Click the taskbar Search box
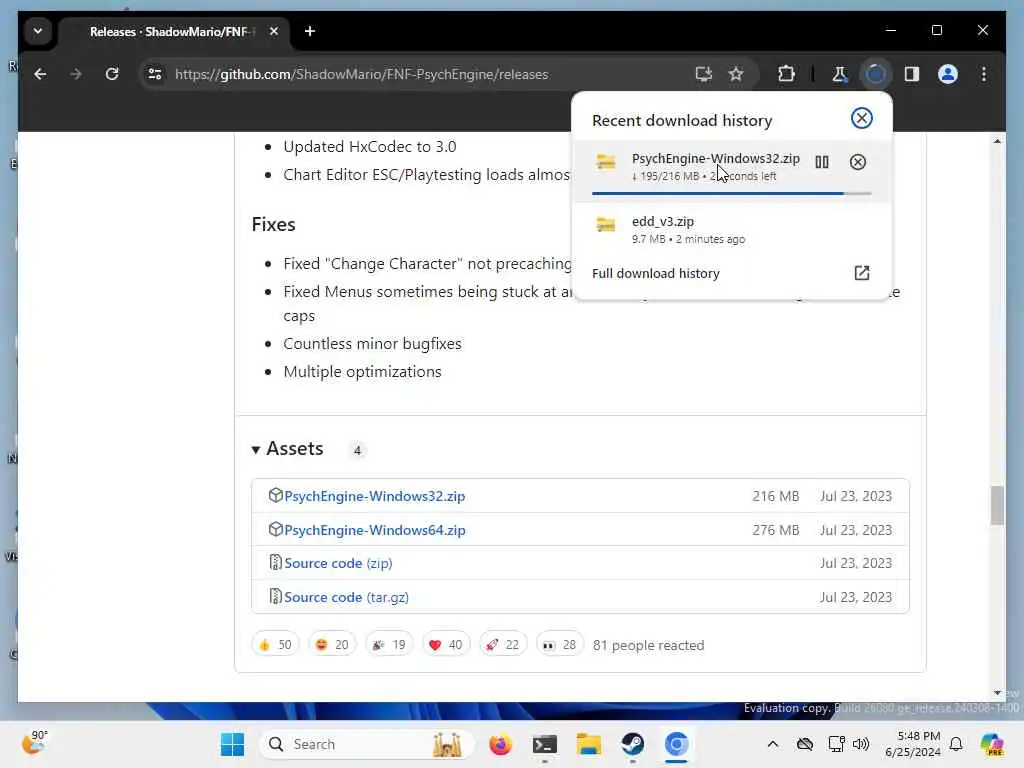 (x=367, y=744)
